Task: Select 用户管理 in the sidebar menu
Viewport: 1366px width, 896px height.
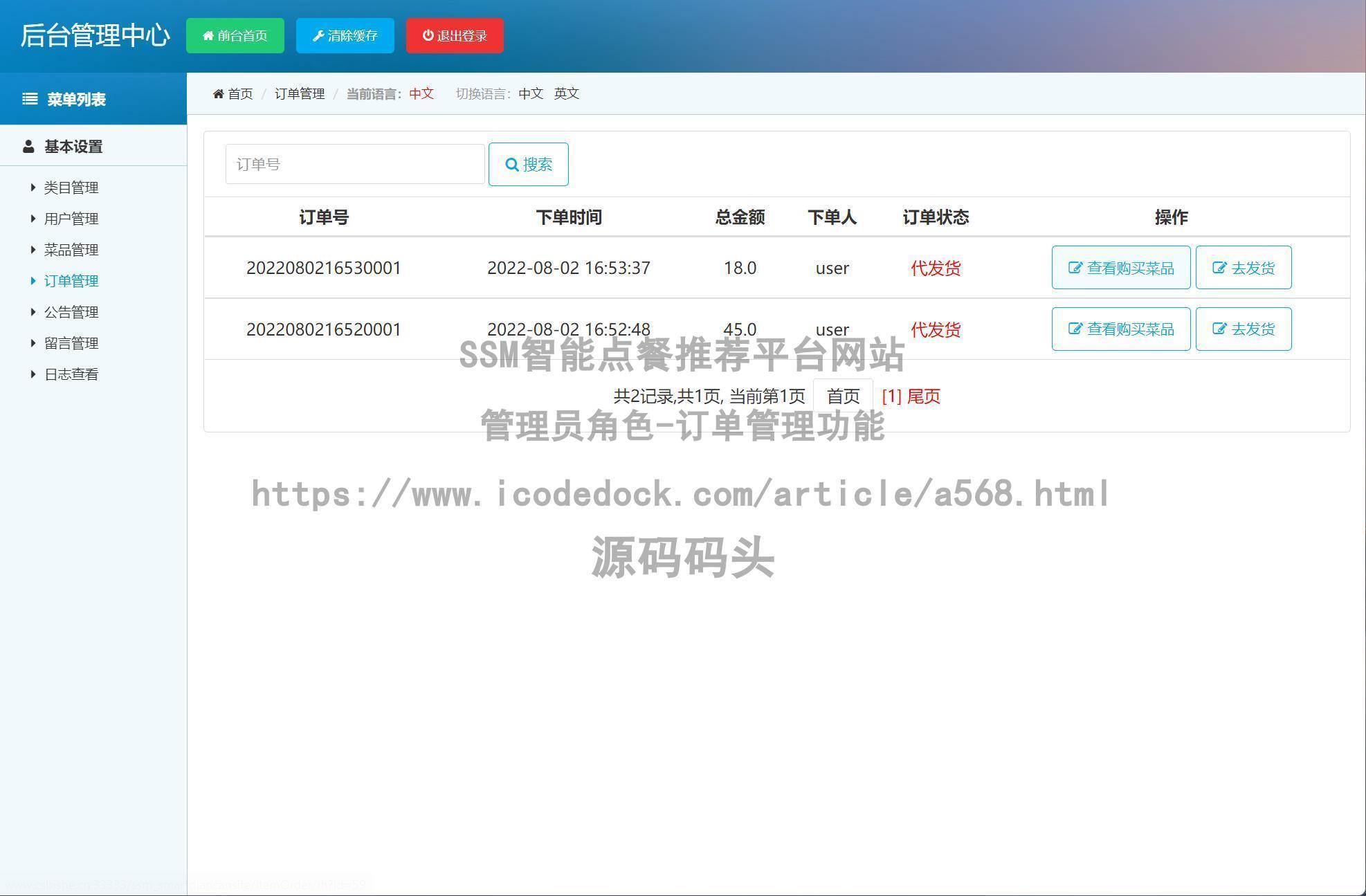Action: (71, 218)
